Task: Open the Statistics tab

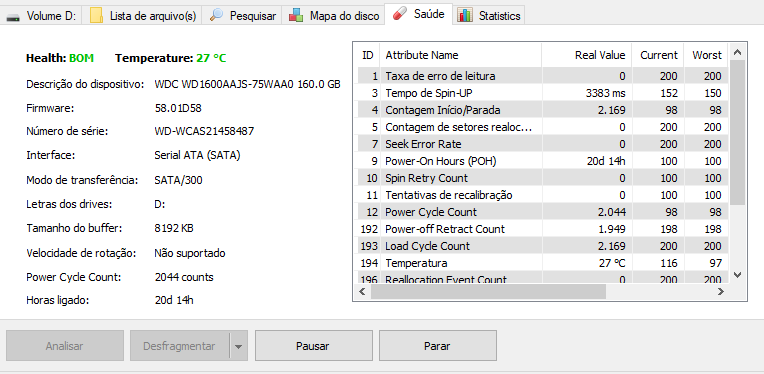Action: click(x=489, y=16)
